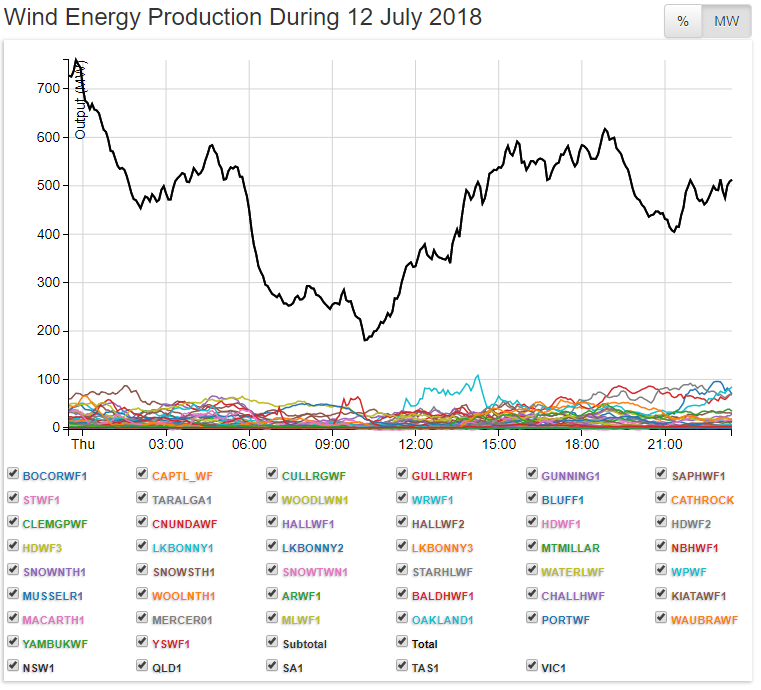The width and height of the screenshot is (761, 690).
Task: Toggle the Subtotal checkbox
Action: point(273,644)
